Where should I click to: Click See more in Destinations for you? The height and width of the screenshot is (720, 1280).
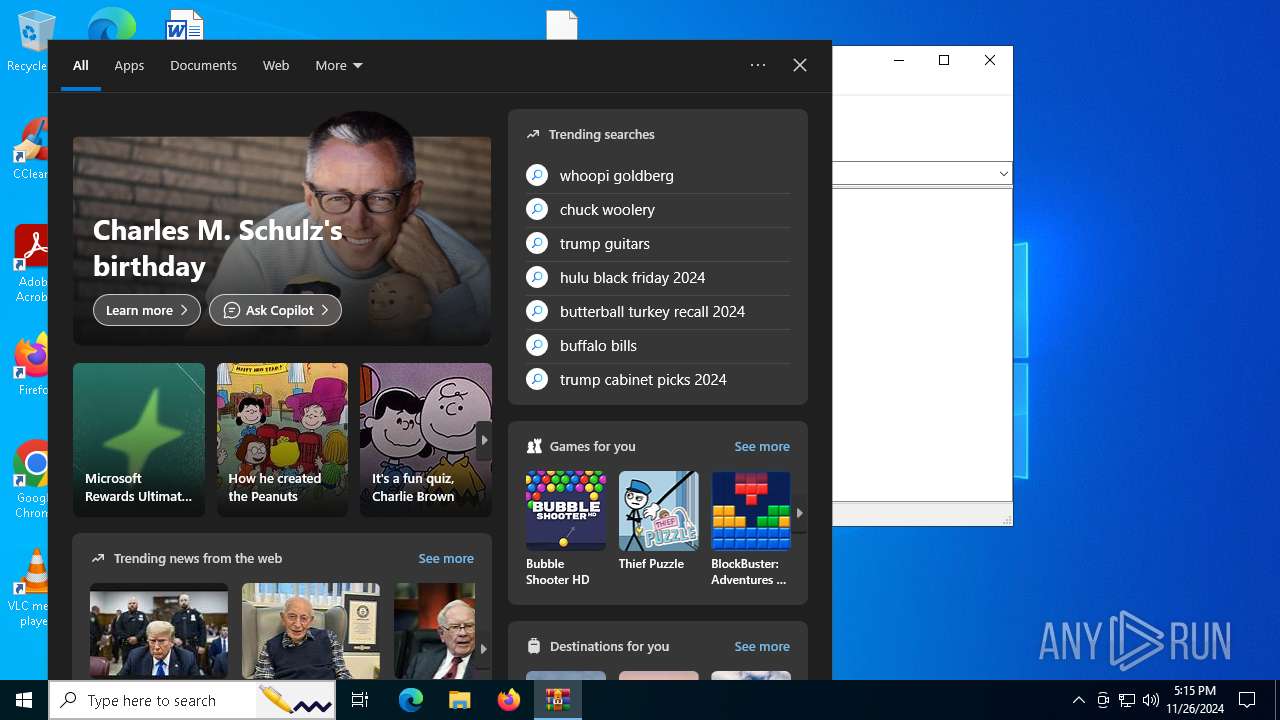[x=762, y=646]
